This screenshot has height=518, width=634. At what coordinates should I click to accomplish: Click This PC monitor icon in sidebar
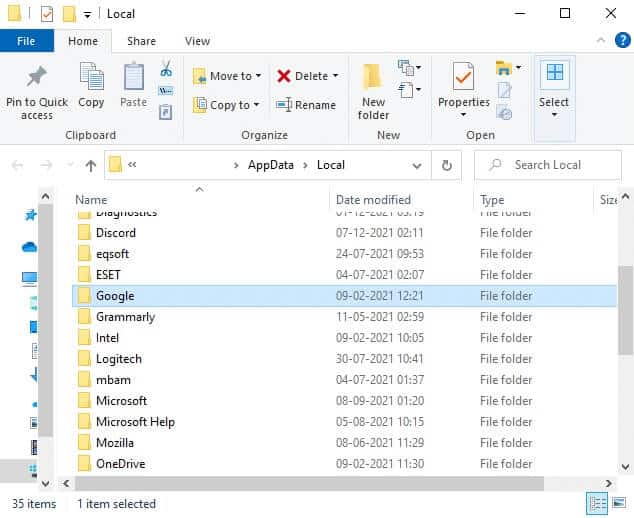pos(30,279)
